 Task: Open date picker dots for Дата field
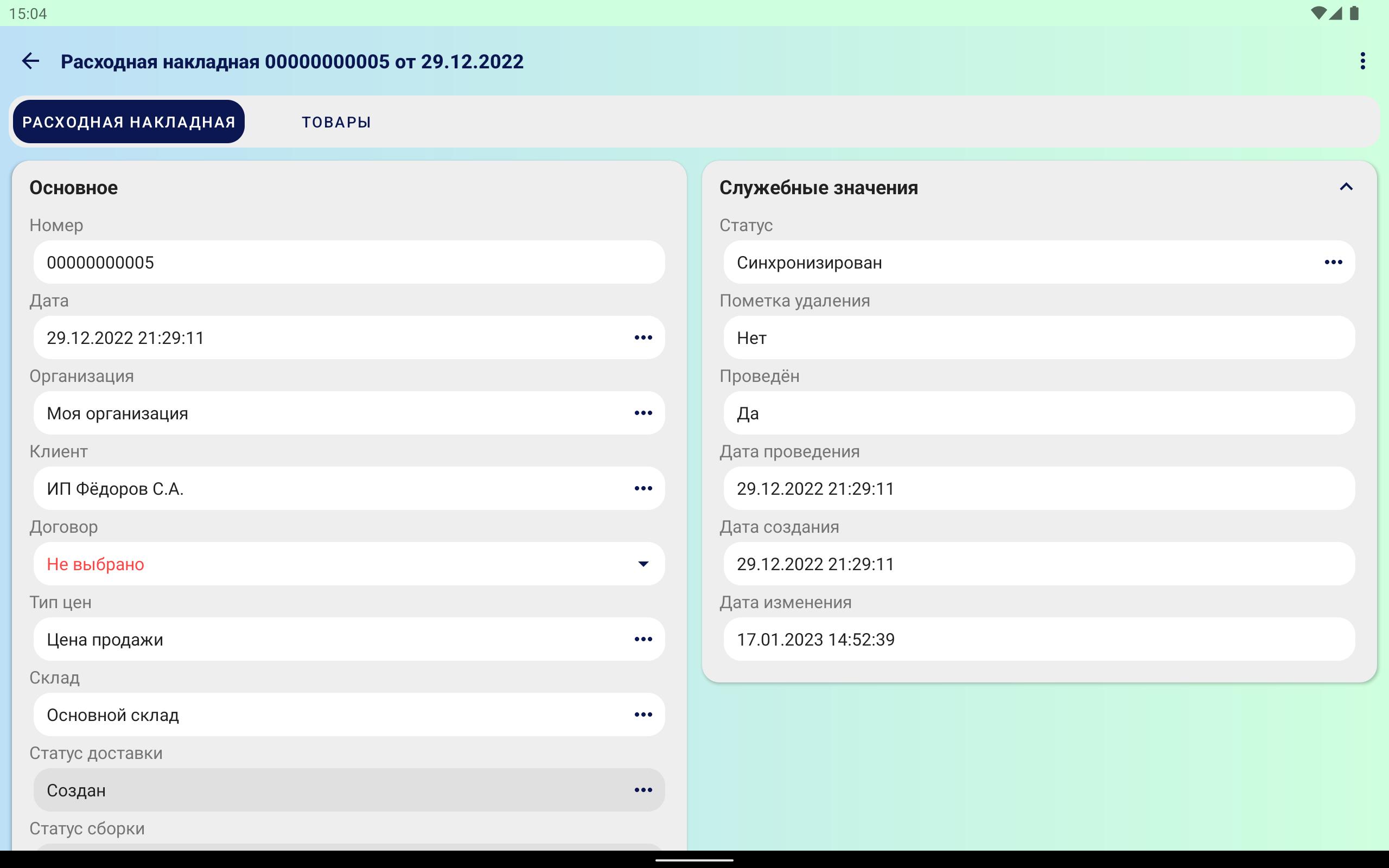point(643,337)
